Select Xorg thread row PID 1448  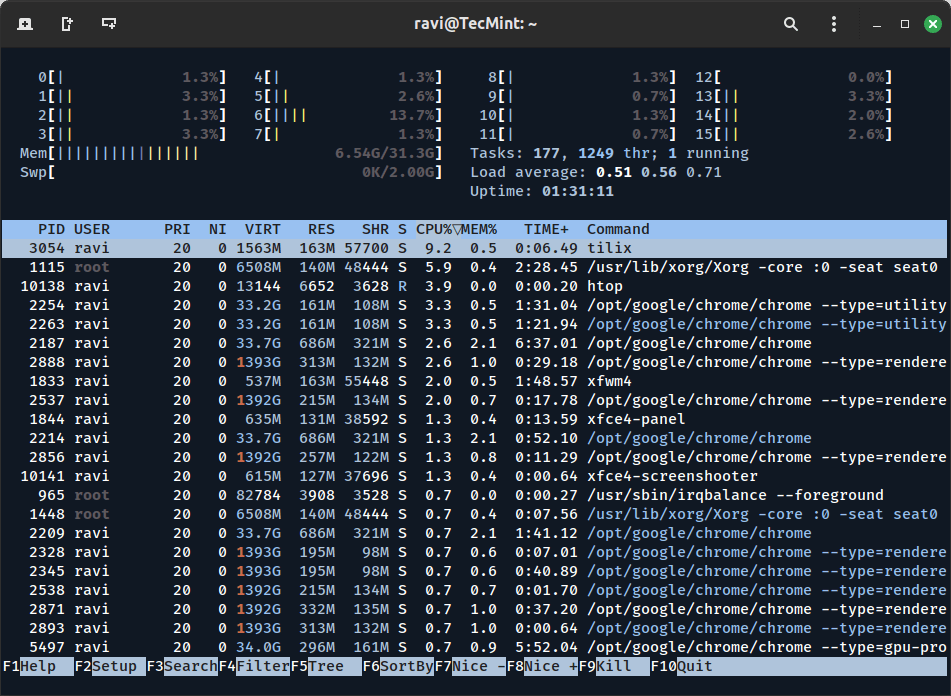tap(474, 514)
